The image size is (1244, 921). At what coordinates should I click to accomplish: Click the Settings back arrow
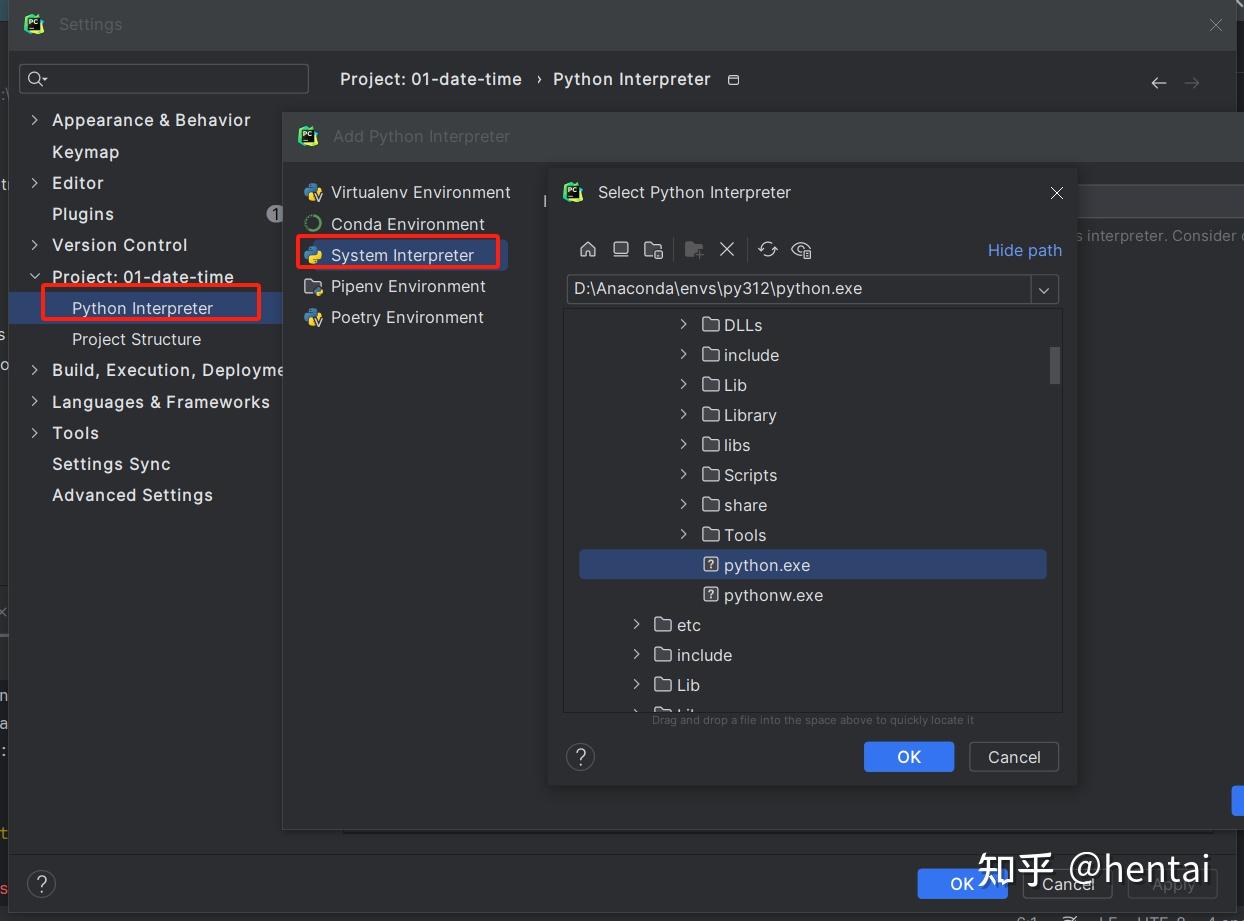pyautogui.click(x=1158, y=83)
